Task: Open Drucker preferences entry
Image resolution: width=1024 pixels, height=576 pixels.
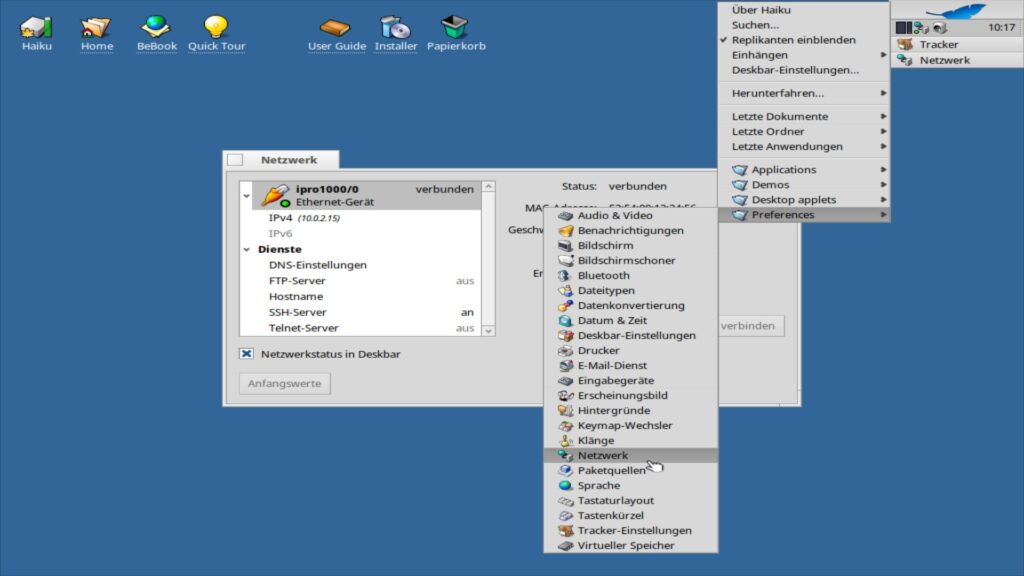Action: point(631,351)
